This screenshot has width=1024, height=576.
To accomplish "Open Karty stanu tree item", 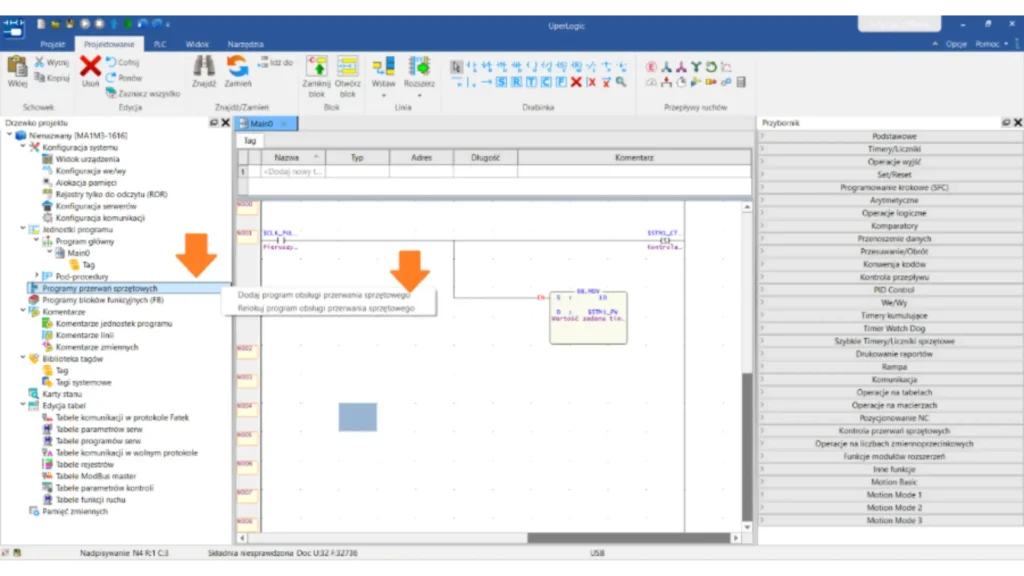I will (62, 394).
